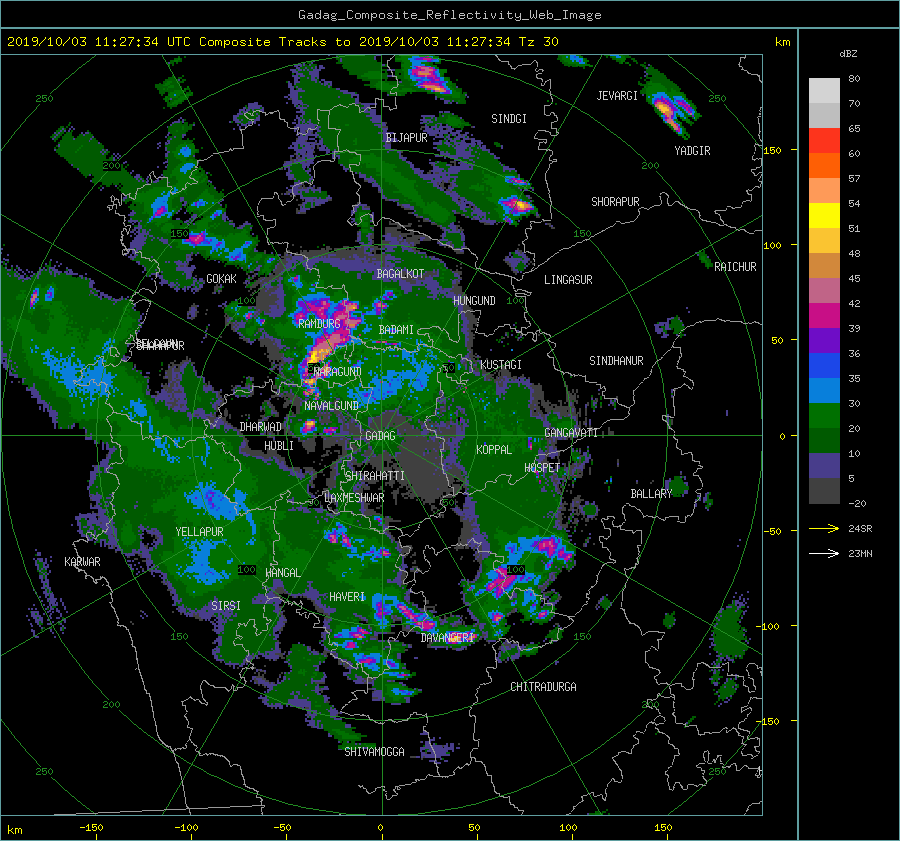Click the HUNGUND town label

[474, 301]
